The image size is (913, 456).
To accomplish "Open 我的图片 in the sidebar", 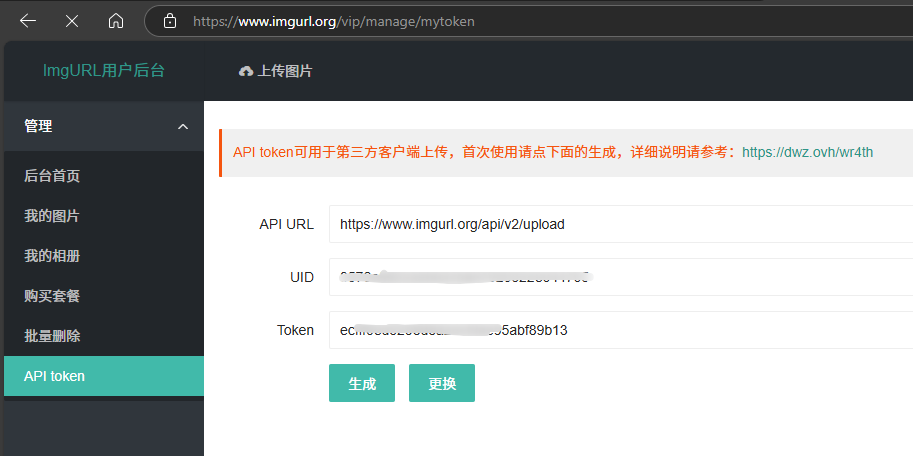I will (x=104, y=216).
